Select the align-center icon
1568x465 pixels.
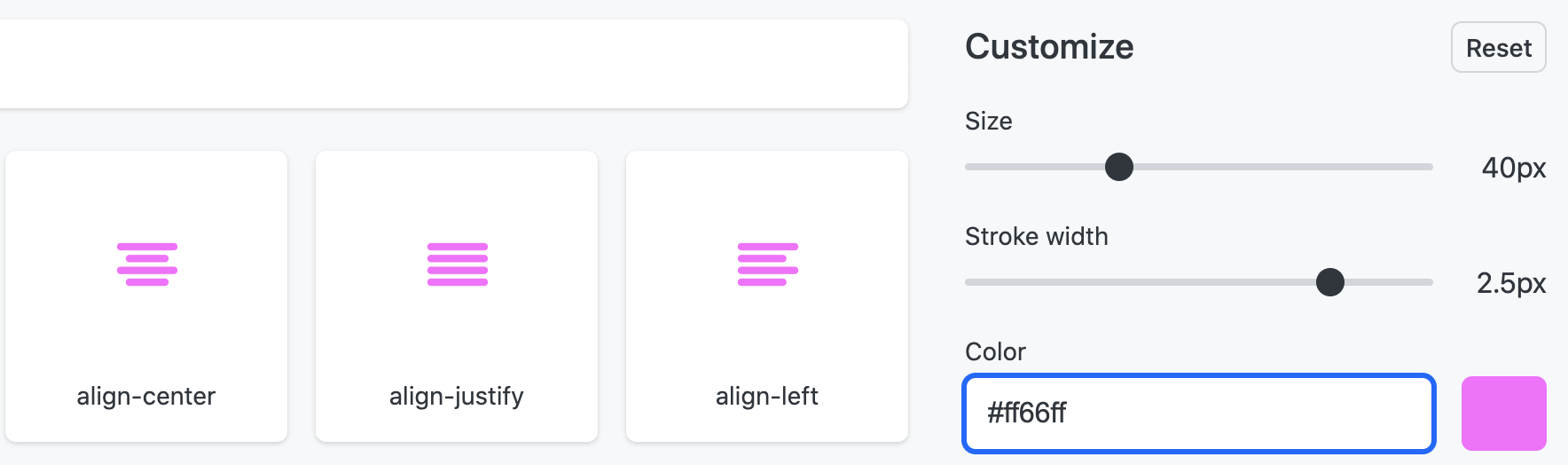[147, 264]
